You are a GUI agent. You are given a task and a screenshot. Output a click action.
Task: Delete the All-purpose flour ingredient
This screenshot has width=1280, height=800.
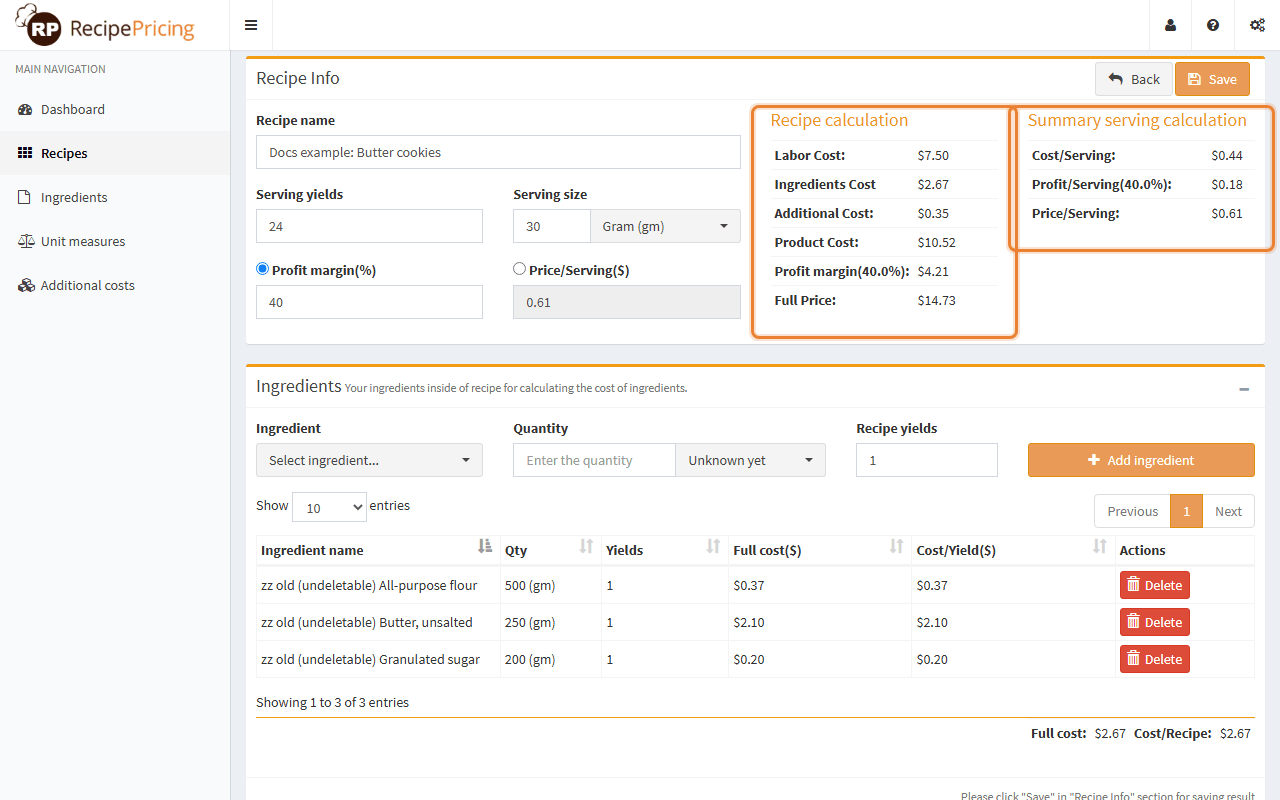(1155, 585)
